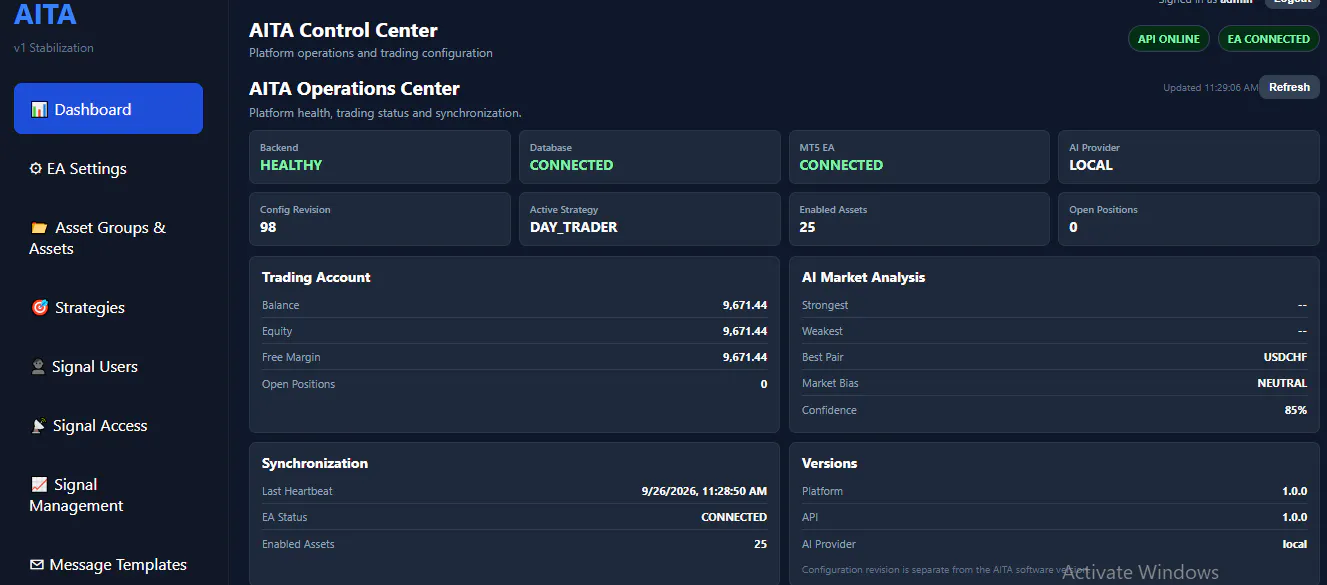
Task: Click the Free Margin row label
Action: click(x=291, y=357)
